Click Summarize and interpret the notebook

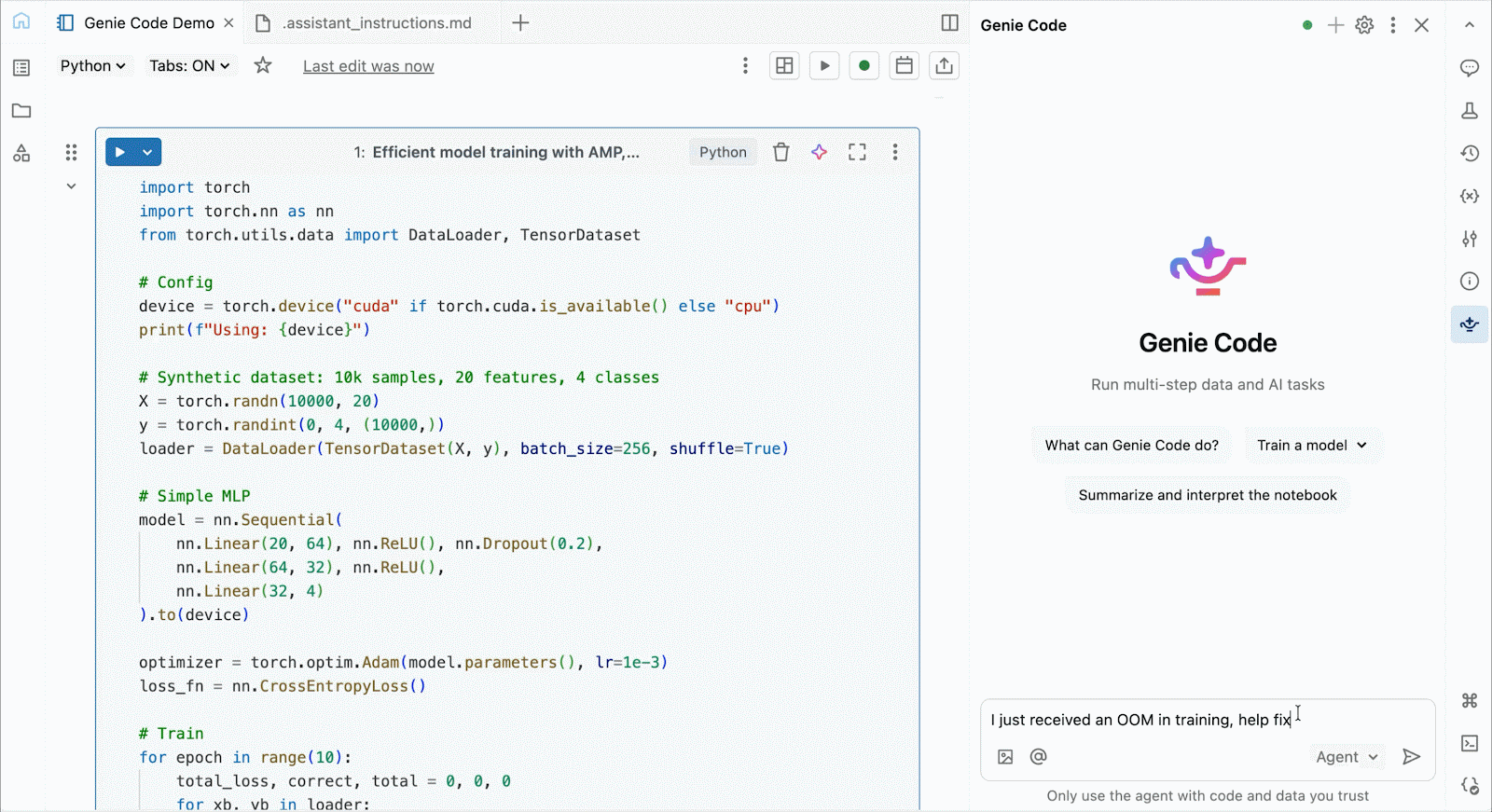pos(1207,495)
